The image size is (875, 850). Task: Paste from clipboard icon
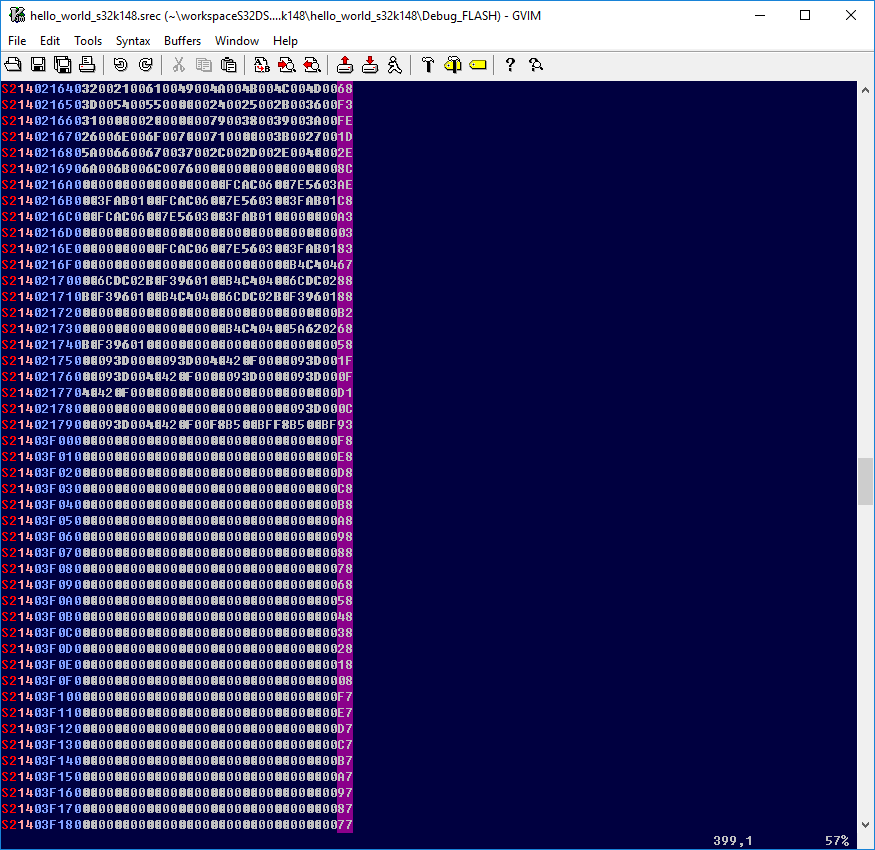pyautogui.click(x=228, y=65)
